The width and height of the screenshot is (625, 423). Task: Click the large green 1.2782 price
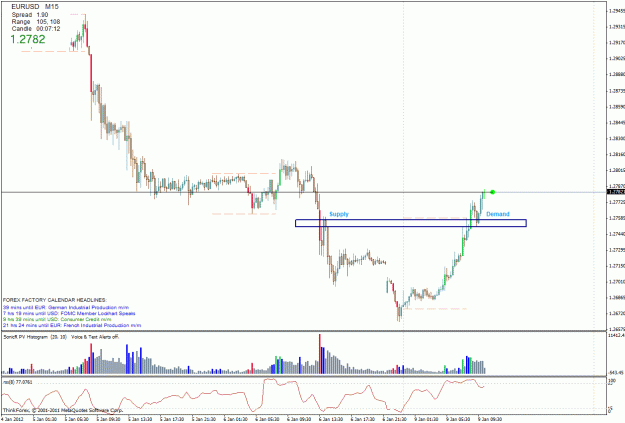tap(28, 39)
